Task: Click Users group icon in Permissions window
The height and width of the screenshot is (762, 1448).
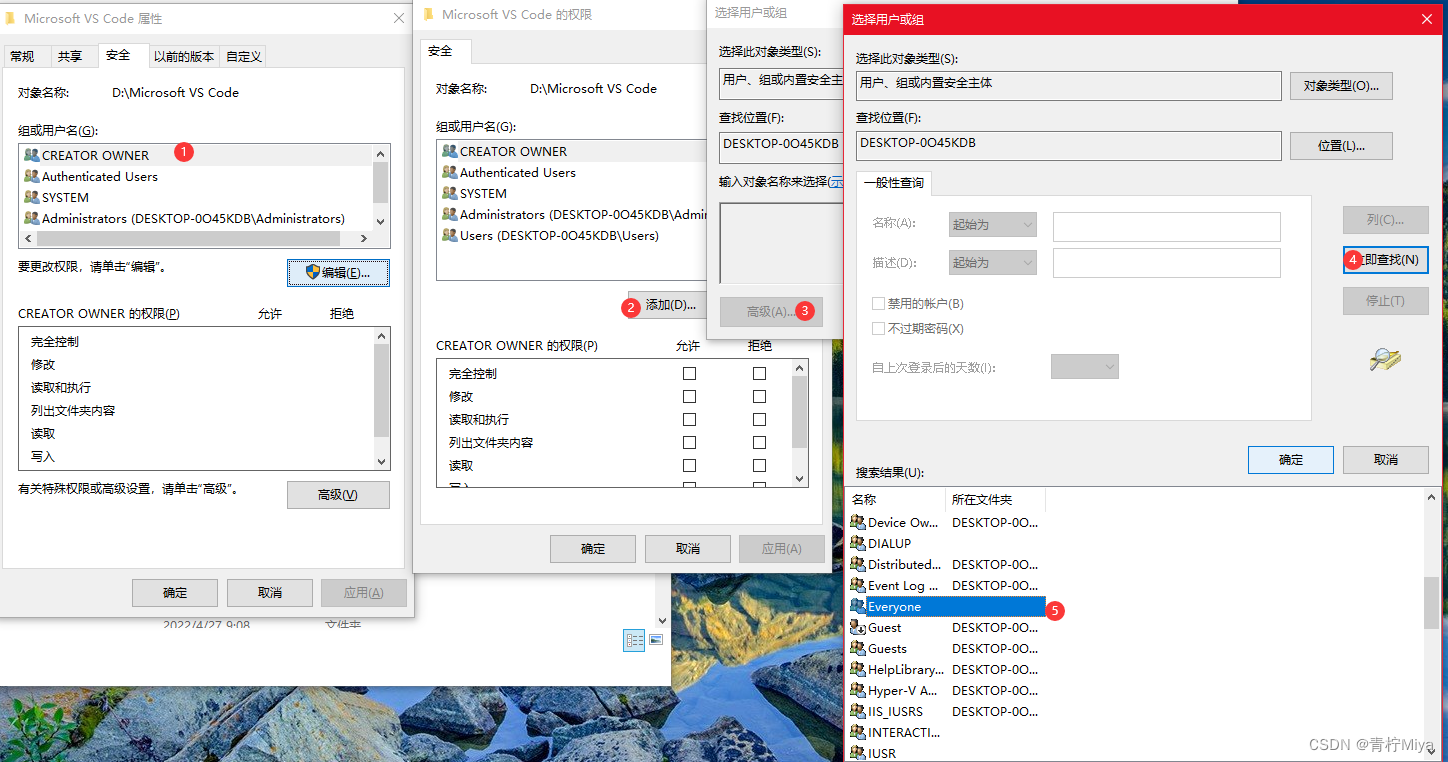Action: (449, 235)
